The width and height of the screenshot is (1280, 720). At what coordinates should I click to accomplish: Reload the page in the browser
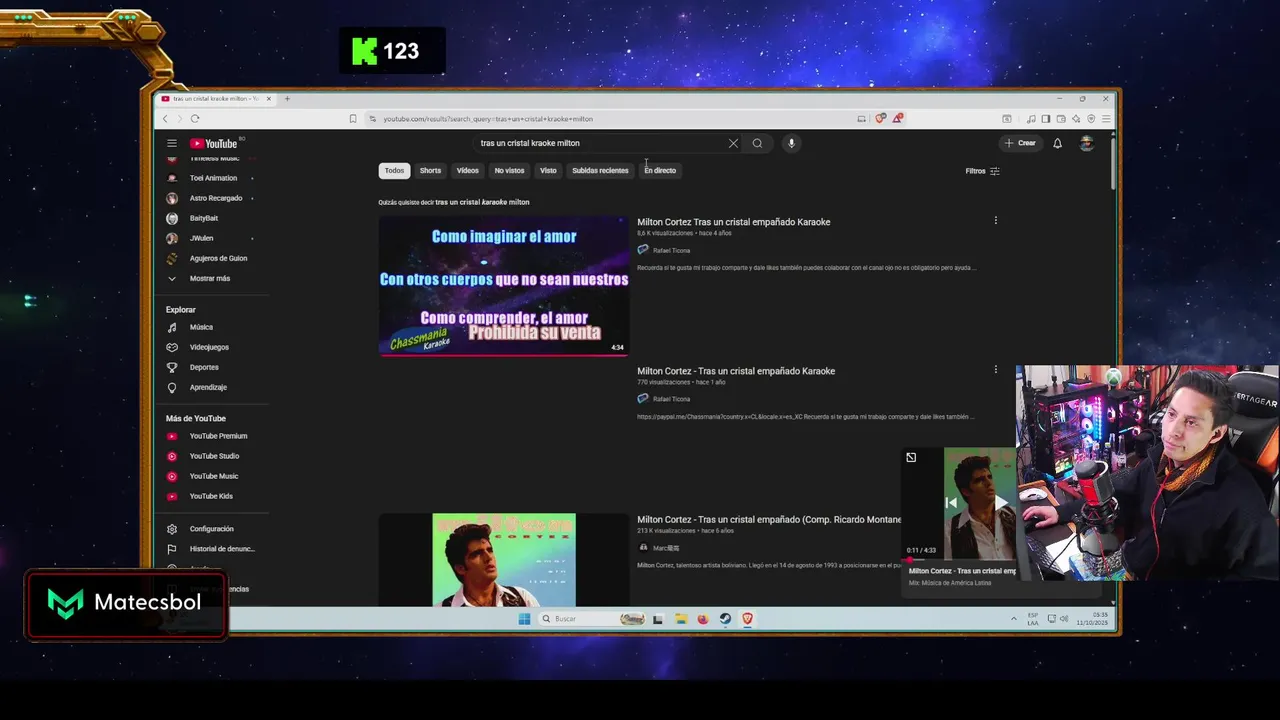click(195, 119)
